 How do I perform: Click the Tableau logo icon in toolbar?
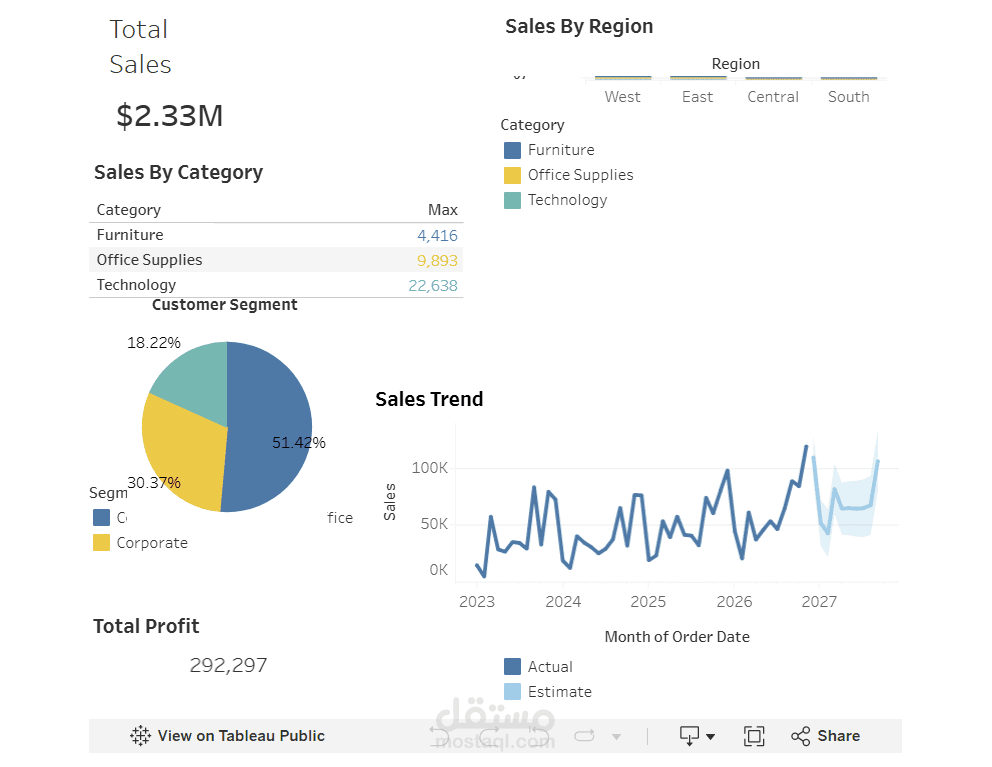point(140,735)
